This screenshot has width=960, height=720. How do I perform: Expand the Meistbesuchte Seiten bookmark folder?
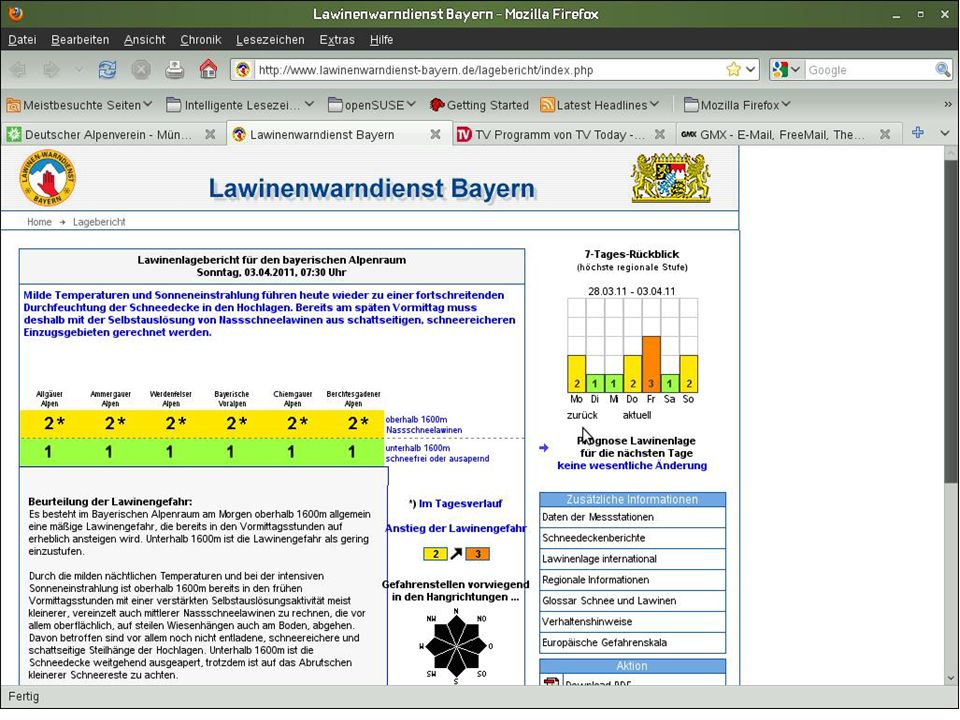[78, 105]
